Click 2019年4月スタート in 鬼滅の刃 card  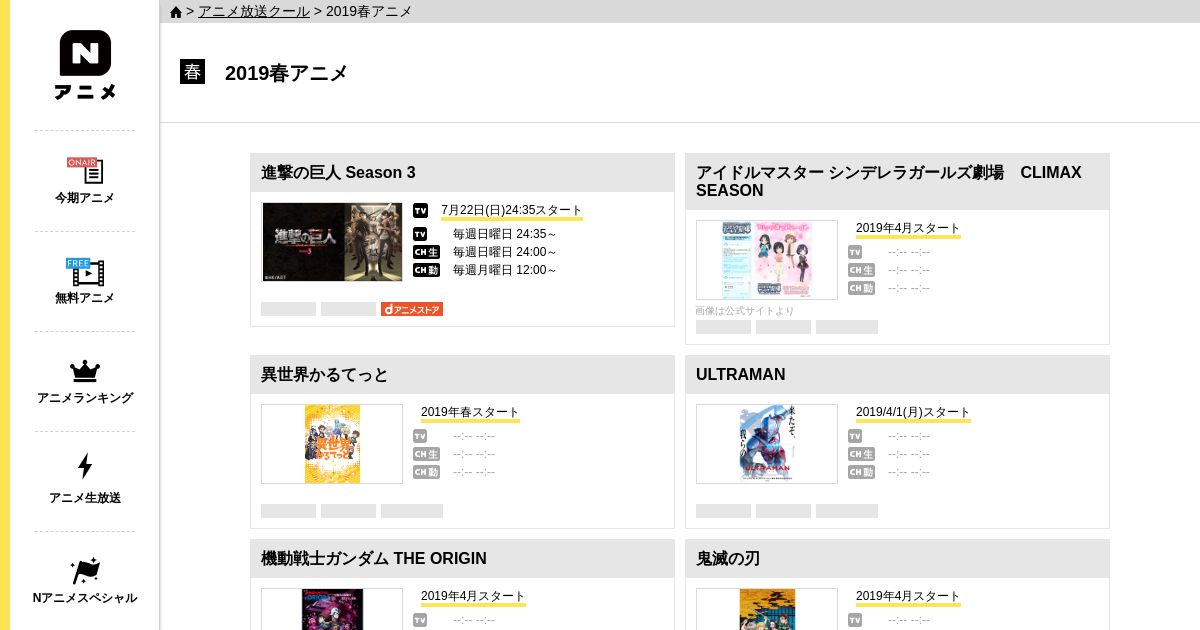click(x=908, y=596)
